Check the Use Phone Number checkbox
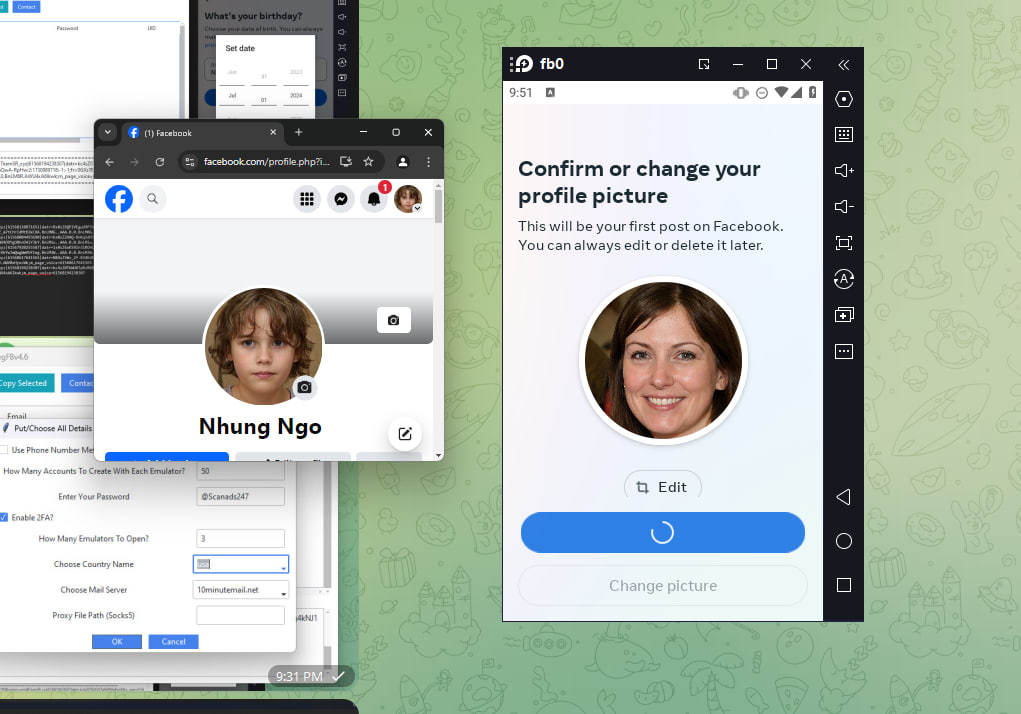Screen dimensions: 1021x714 tap(4, 450)
